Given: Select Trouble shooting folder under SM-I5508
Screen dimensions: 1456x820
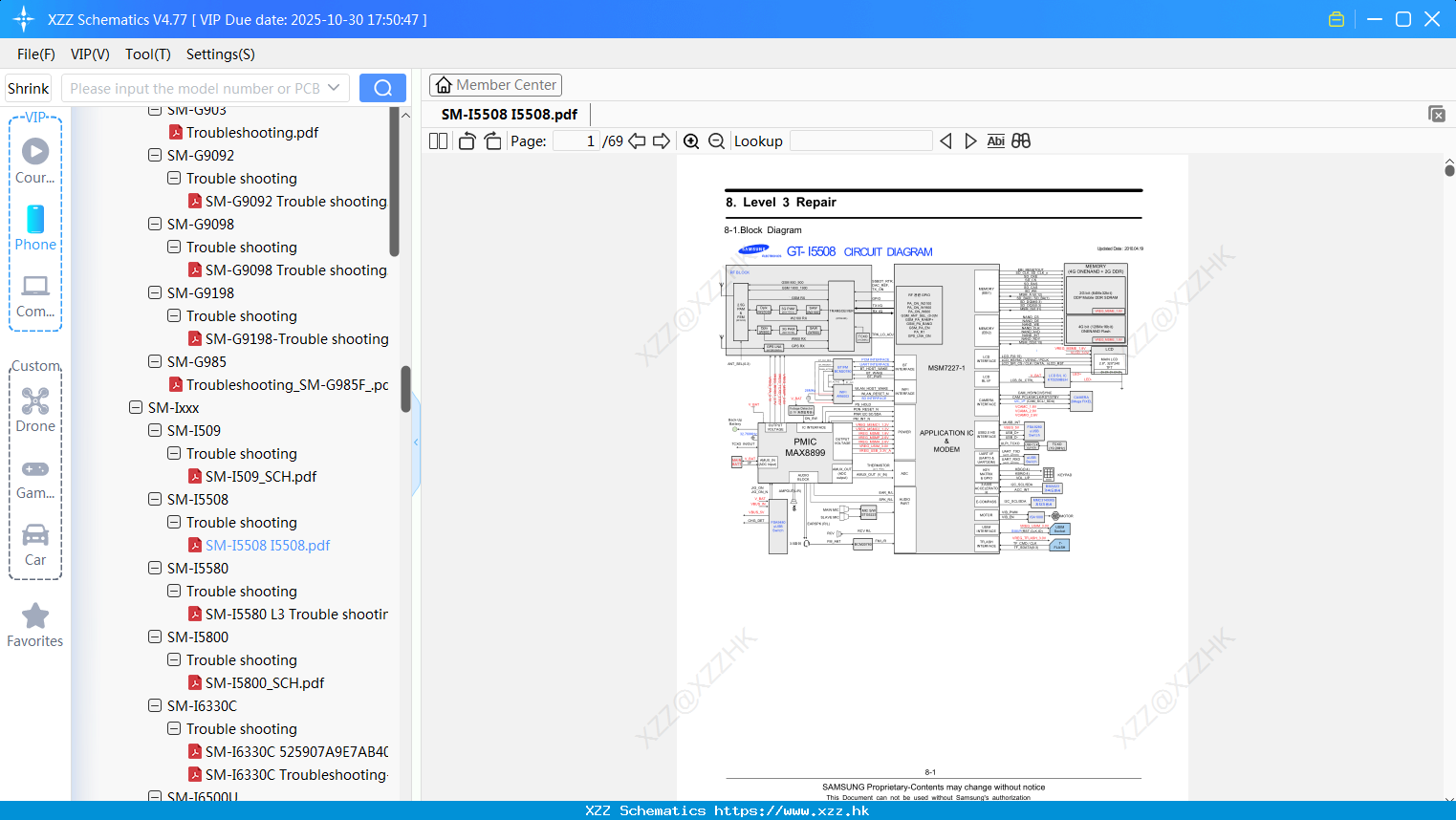Looking at the screenshot, I should (x=242, y=522).
